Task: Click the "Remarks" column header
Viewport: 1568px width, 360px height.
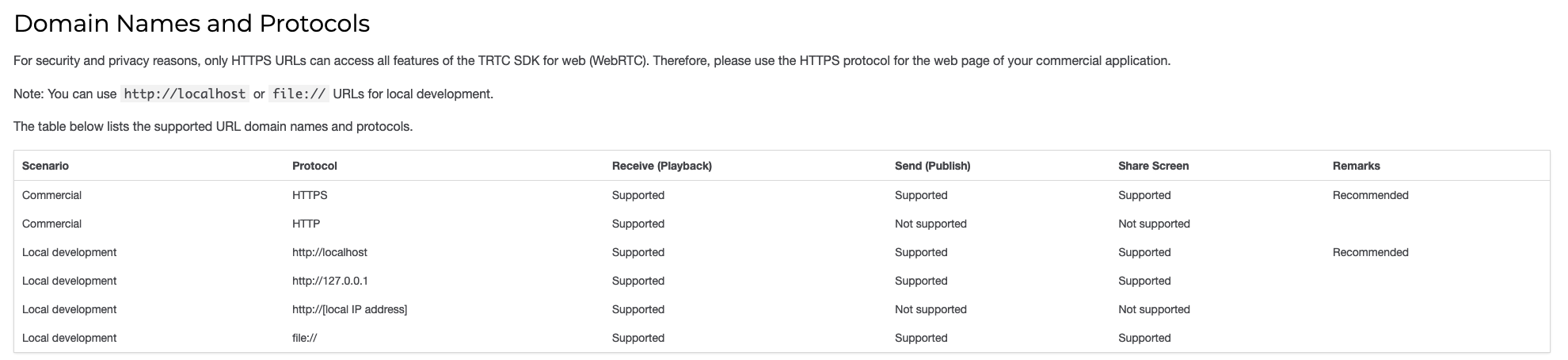Action: click(x=1356, y=166)
